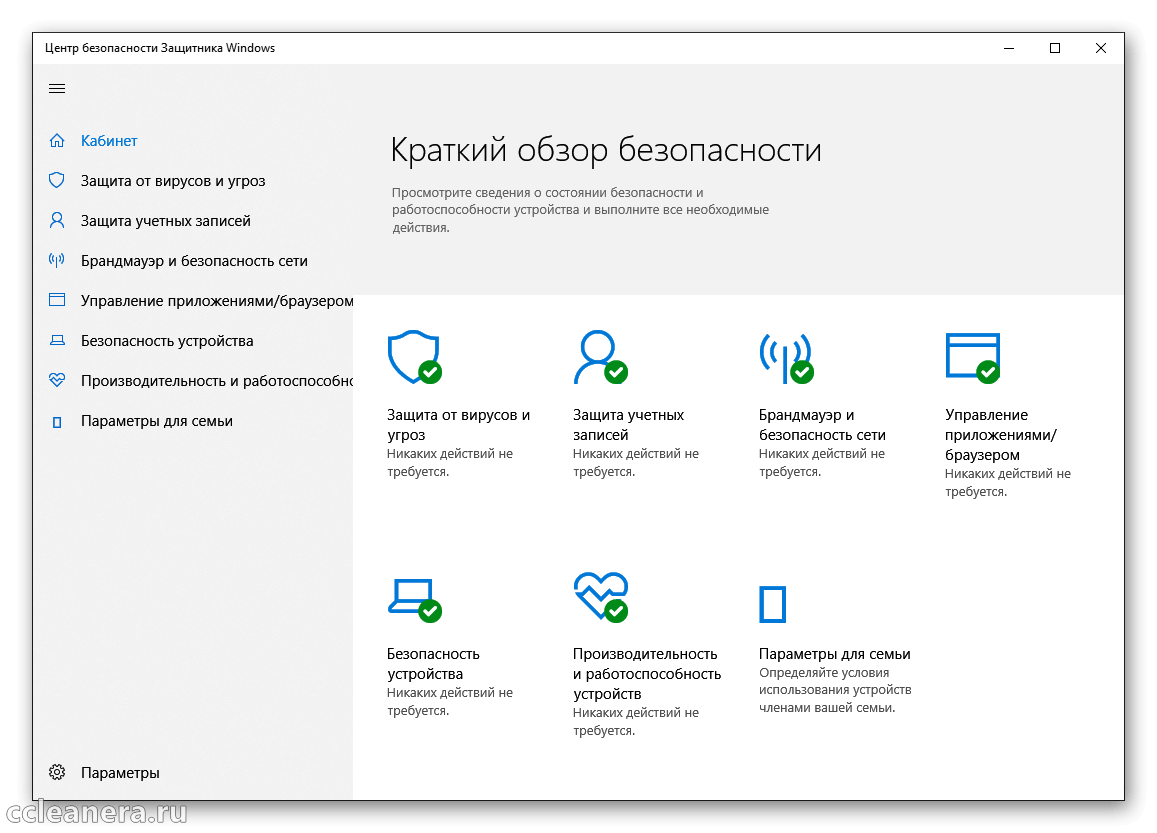Click the person icon for Защита учетных записей
Screen dimensions: 1157x833
click(57, 221)
